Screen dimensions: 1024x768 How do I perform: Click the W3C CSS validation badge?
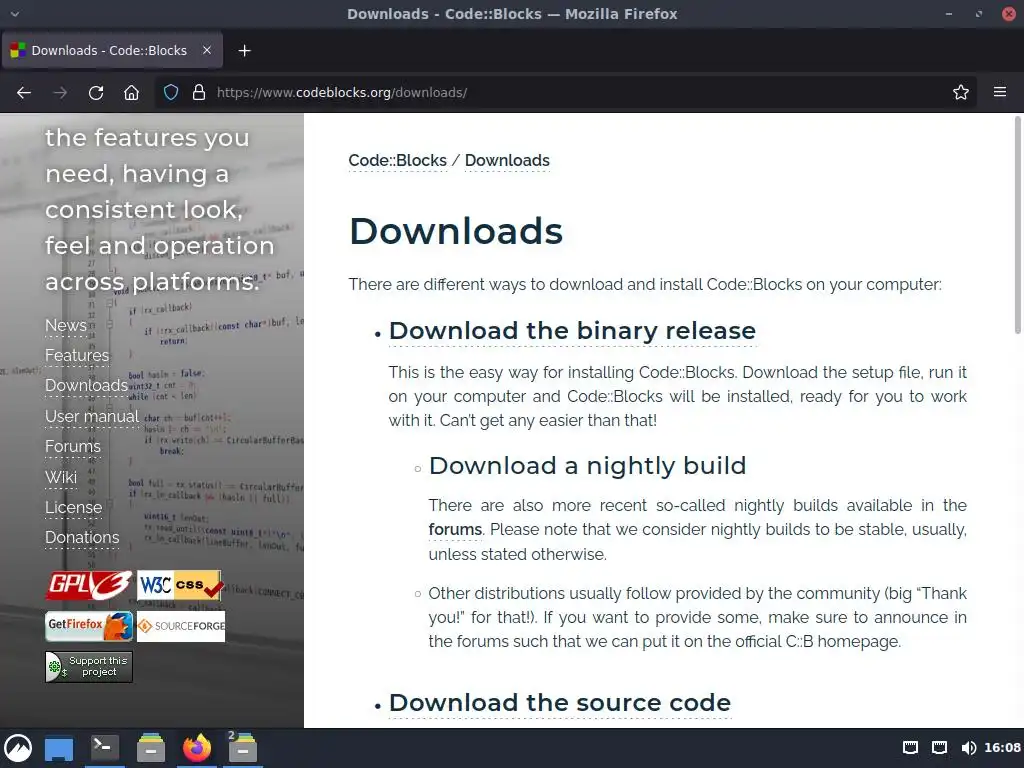(180, 585)
